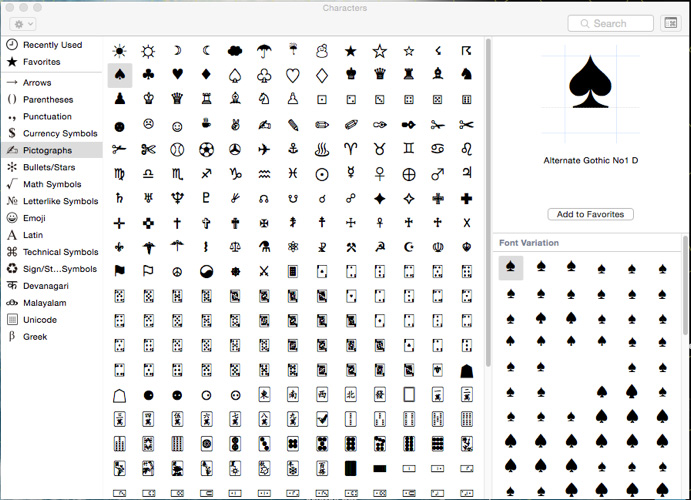The height and width of the screenshot is (500, 691).
Task: Select the solid black star character
Action: pos(350,51)
